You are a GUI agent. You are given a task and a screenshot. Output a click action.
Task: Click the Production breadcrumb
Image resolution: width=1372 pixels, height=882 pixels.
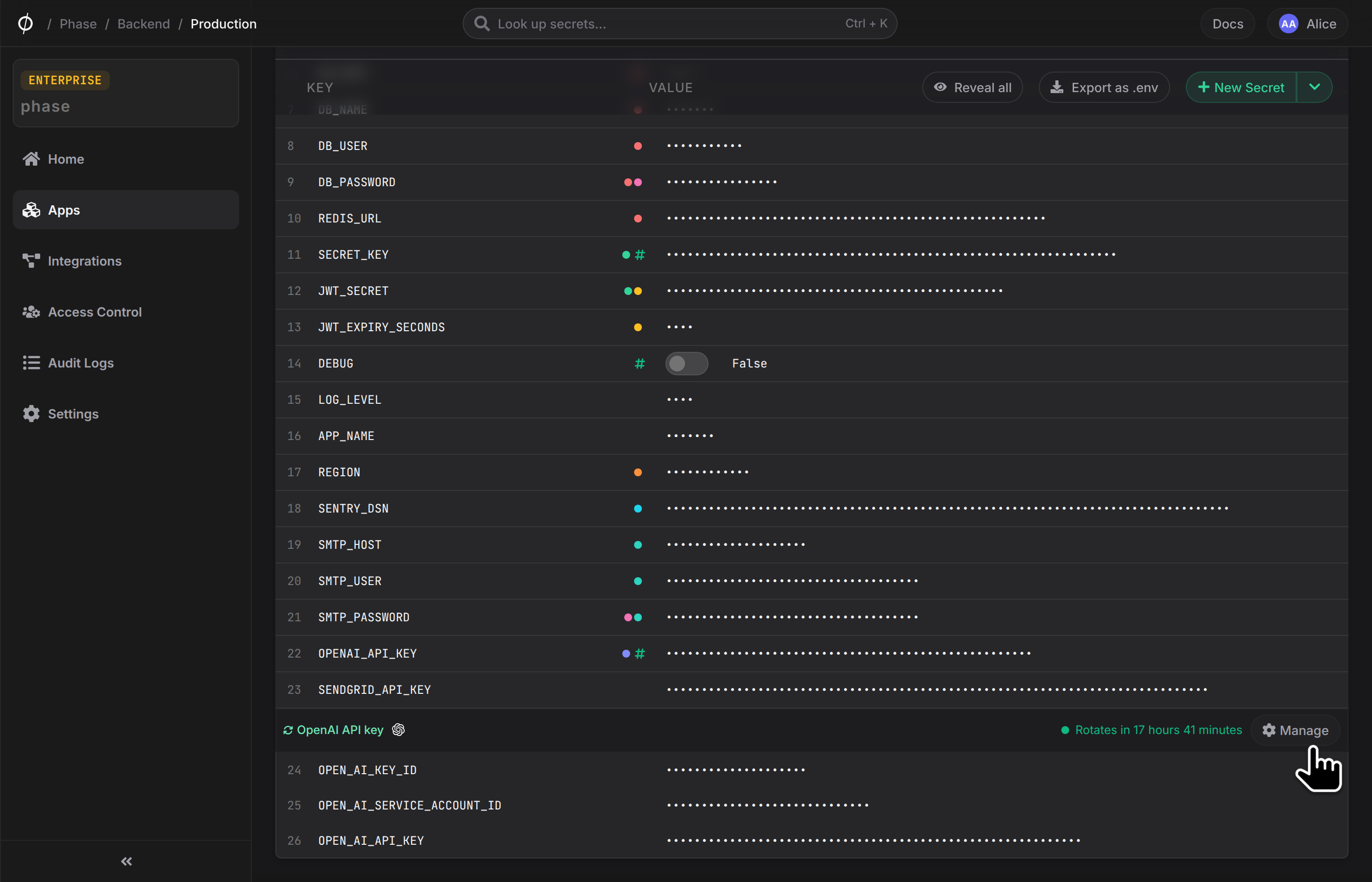click(x=223, y=24)
